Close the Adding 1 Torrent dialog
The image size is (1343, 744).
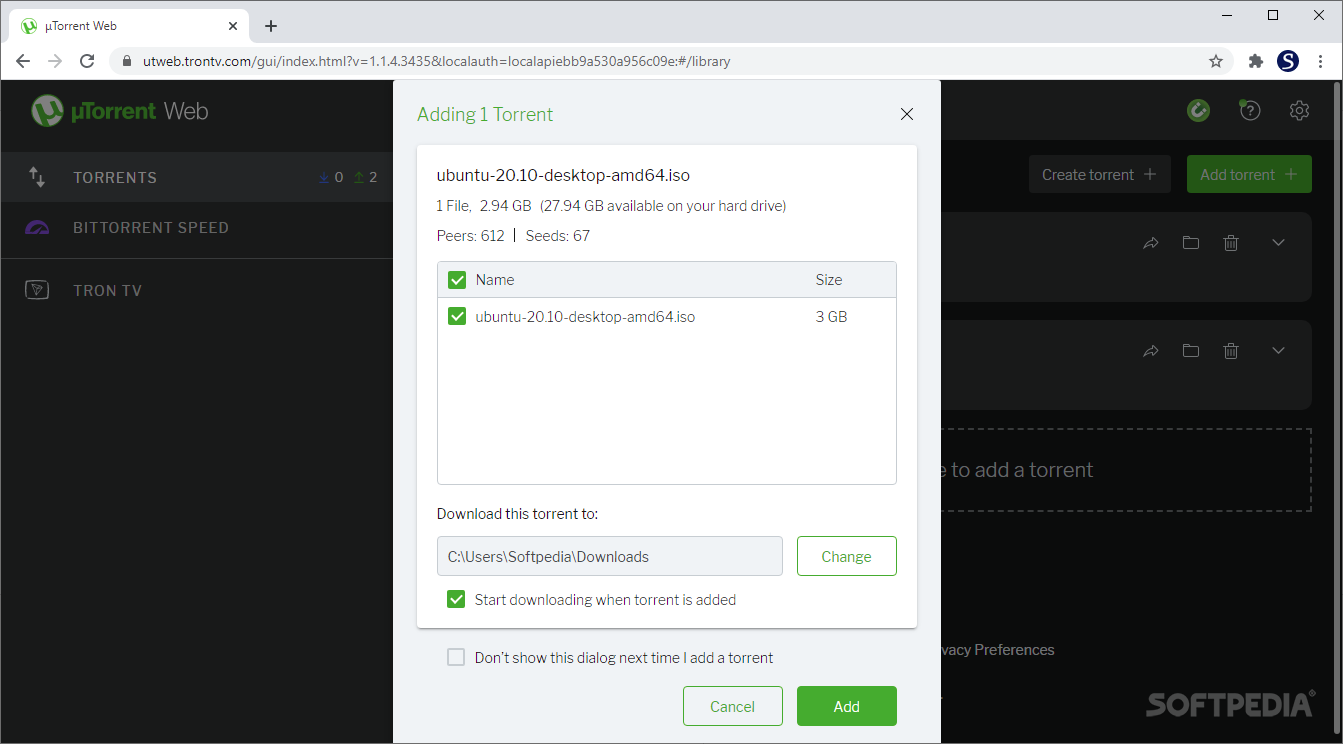coord(907,114)
